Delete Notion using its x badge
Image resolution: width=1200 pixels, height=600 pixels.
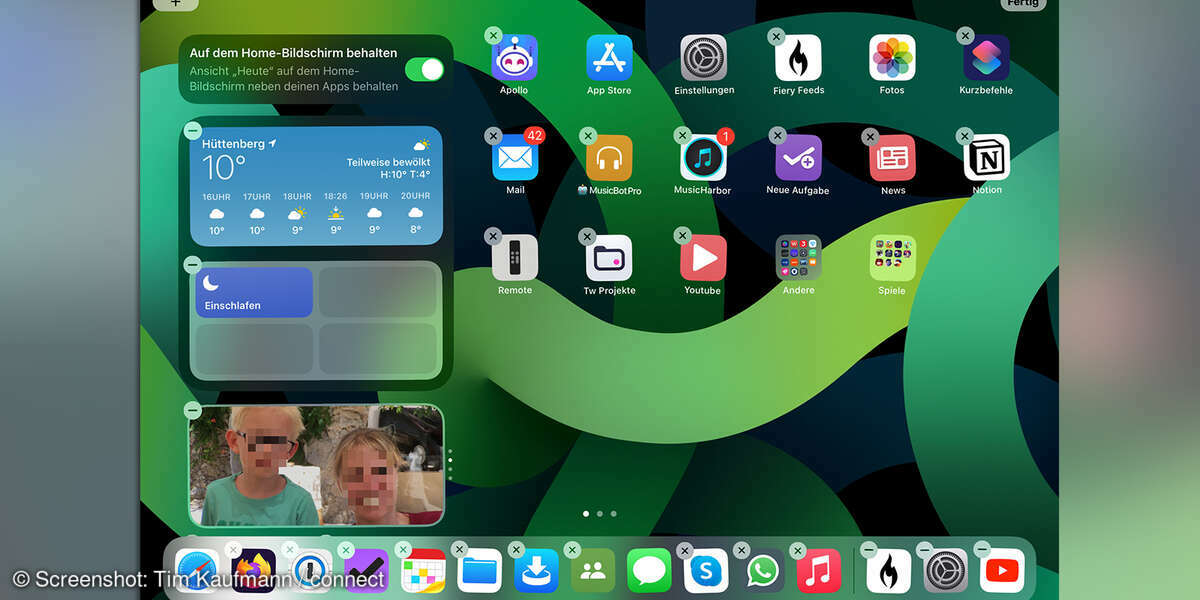point(965,136)
